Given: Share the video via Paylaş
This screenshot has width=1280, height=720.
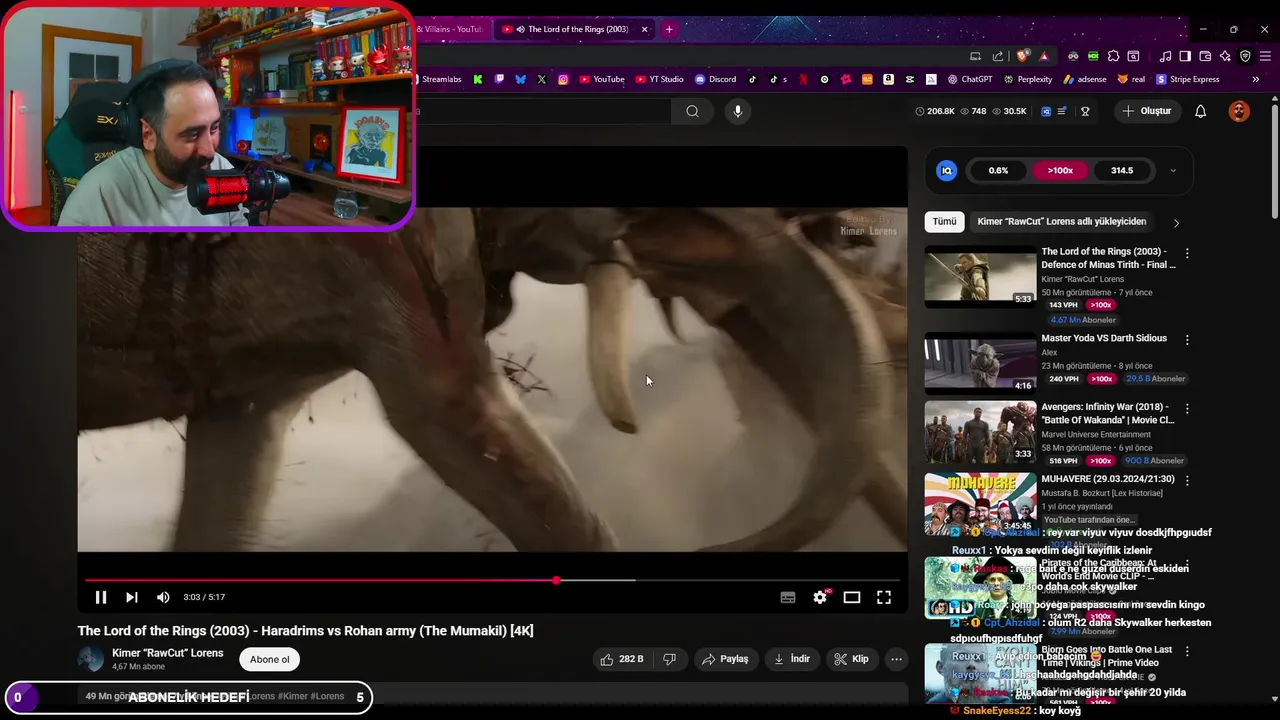Looking at the screenshot, I should pos(725,659).
